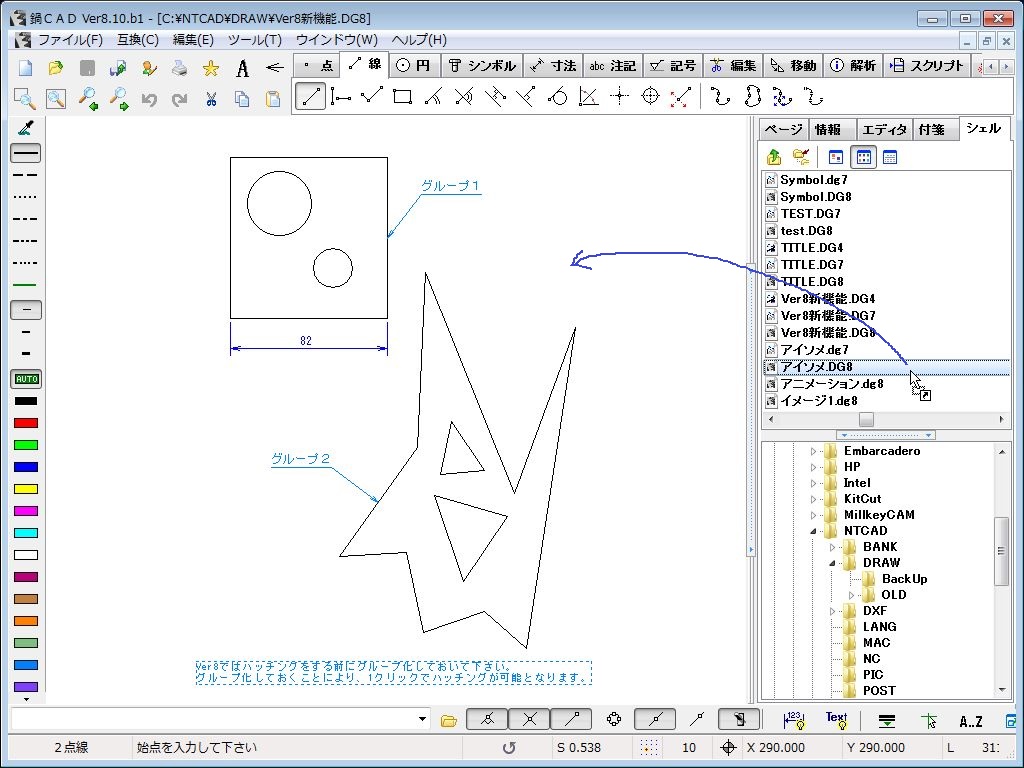Click the eyedropper property pick icon
1024x768 pixels.
click(x=26, y=127)
